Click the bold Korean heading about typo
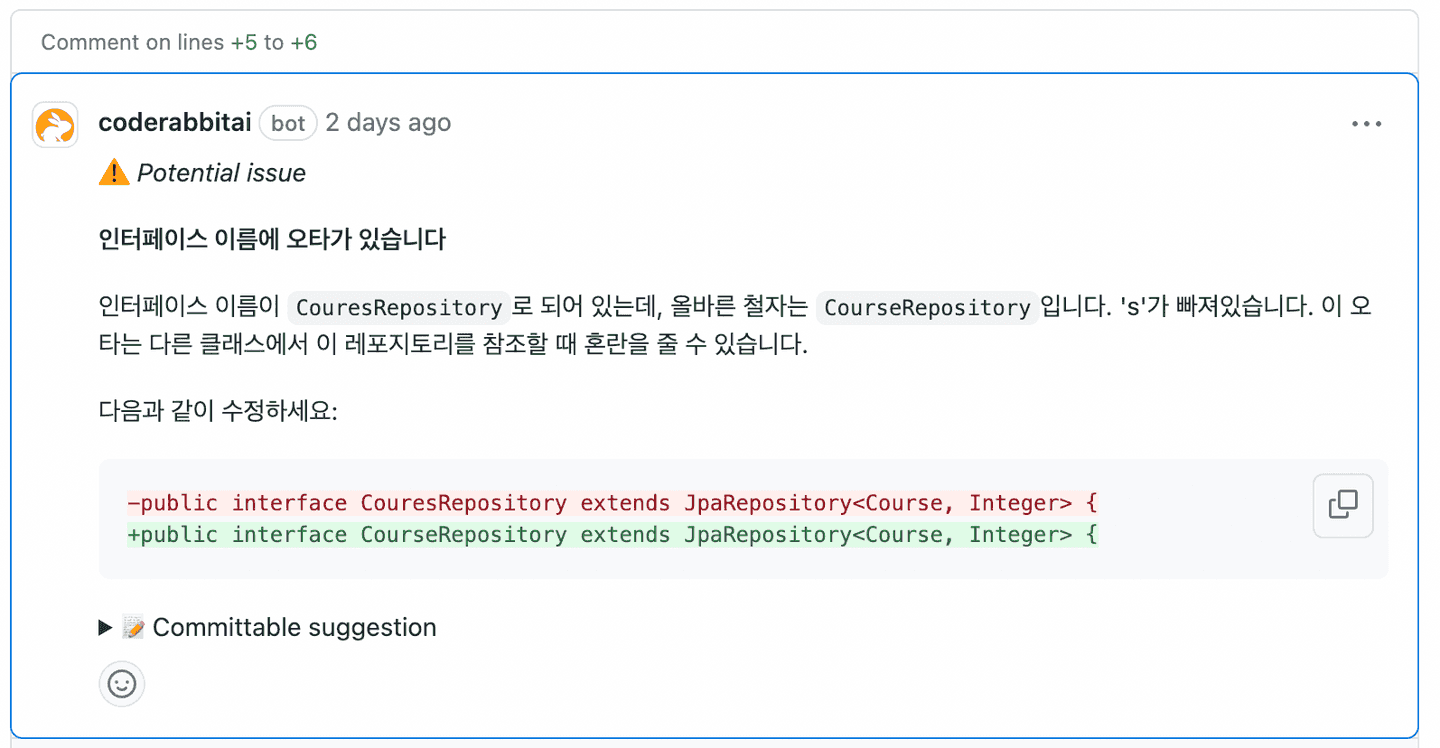The width and height of the screenshot is (1440, 748). [272, 240]
